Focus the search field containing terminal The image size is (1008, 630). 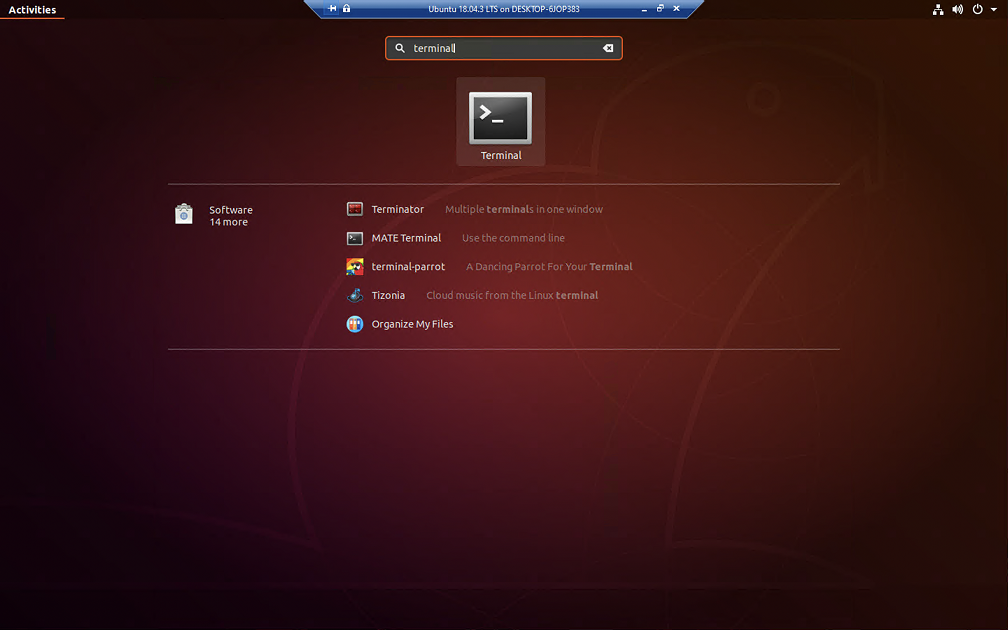click(x=504, y=48)
